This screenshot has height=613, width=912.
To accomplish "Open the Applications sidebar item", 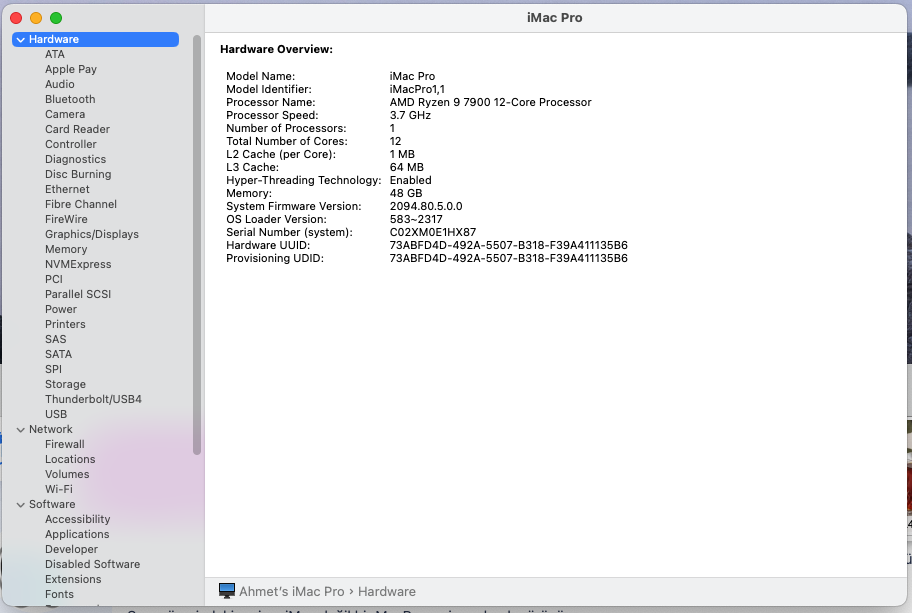I will coord(77,534).
